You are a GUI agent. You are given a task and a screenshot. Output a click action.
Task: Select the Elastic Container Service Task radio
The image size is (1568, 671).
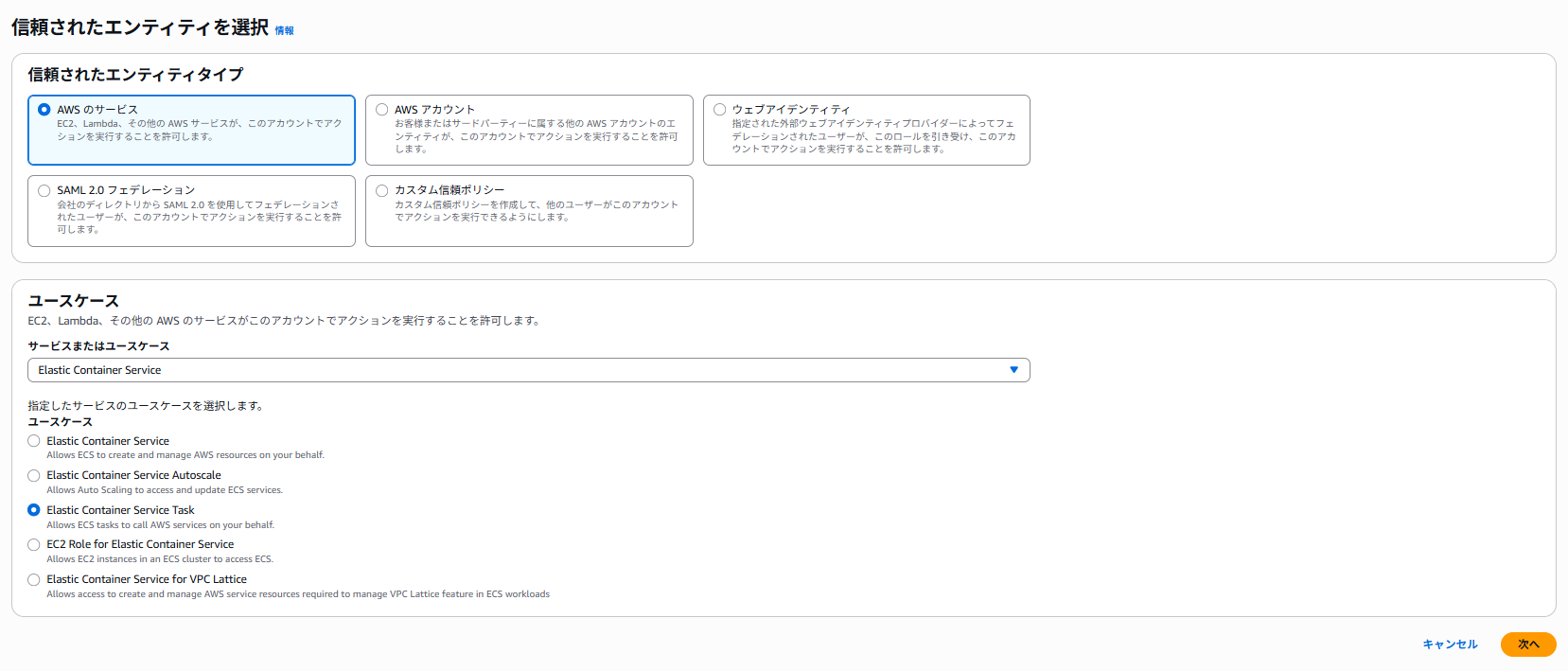[x=34, y=510]
